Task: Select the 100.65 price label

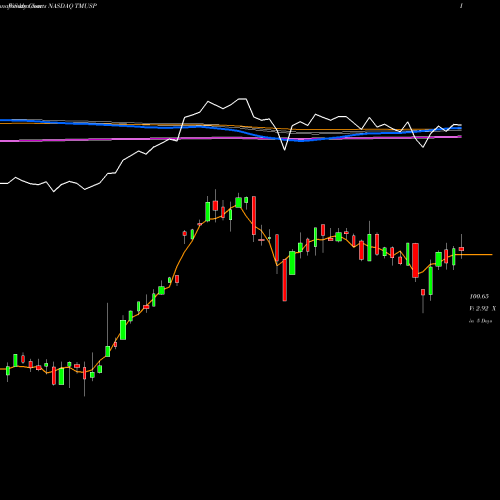Action: [479, 296]
